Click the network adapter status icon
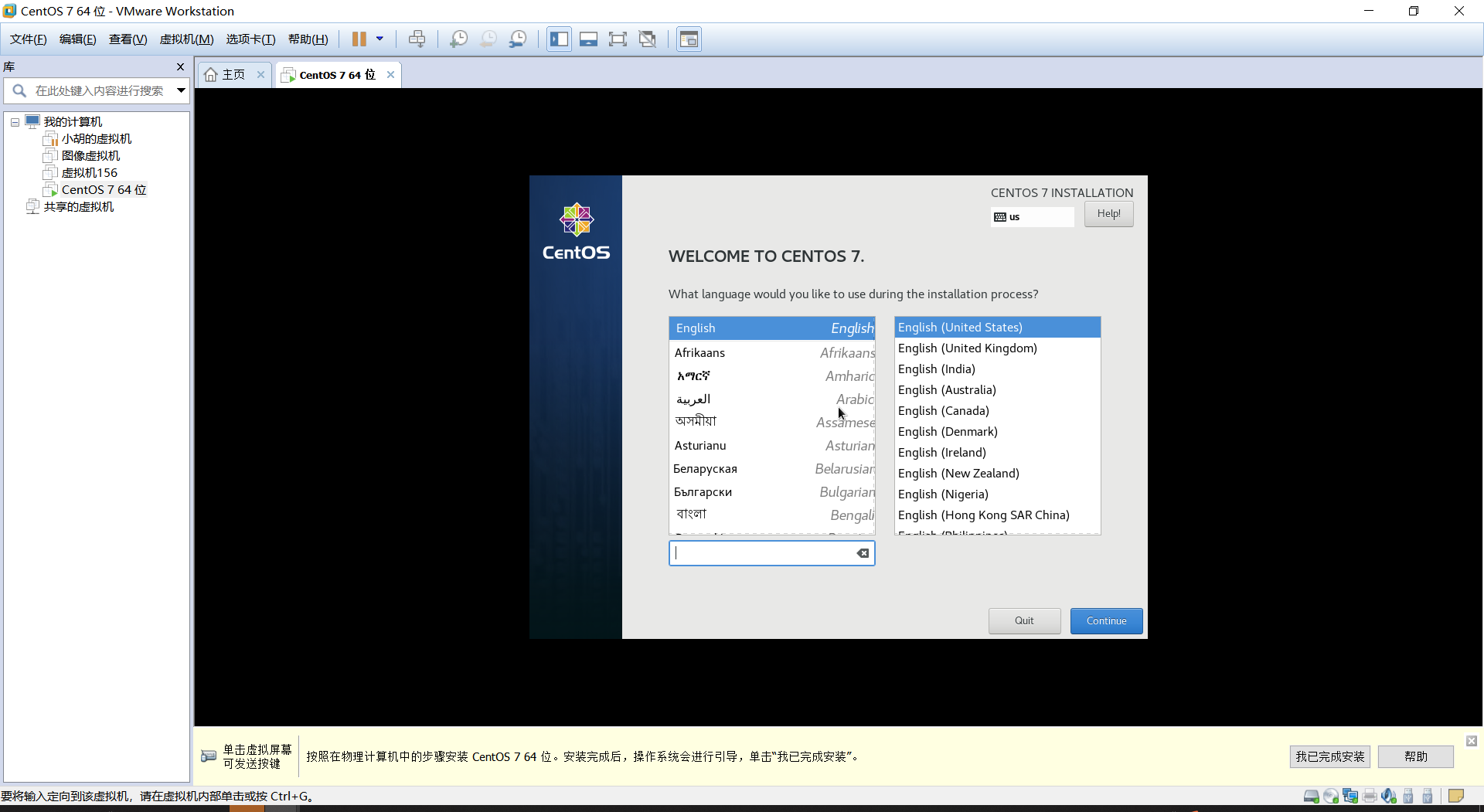This screenshot has width=1484, height=812. pos(1350,797)
